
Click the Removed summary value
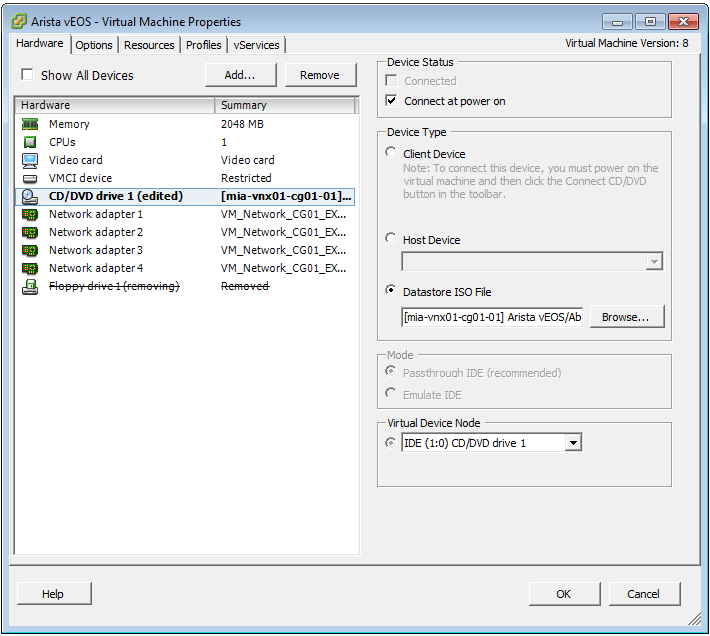tap(245, 286)
